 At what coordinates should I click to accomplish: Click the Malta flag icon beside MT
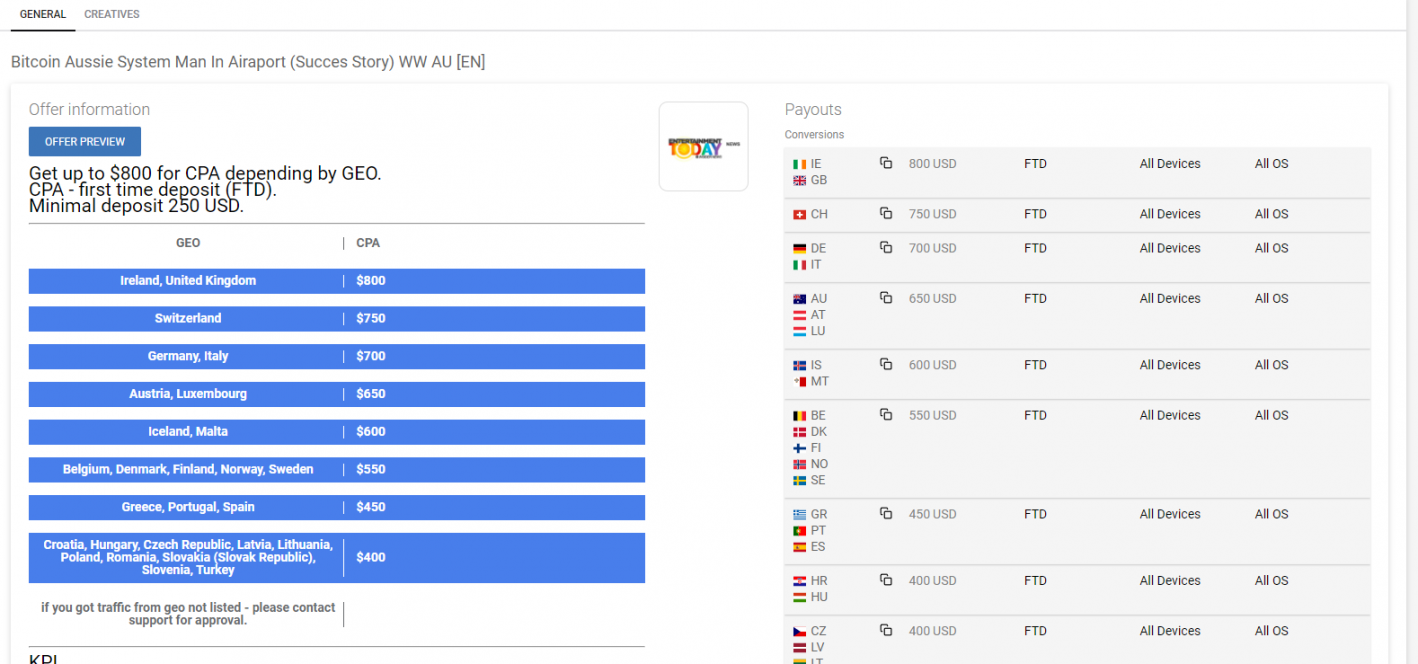[x=799, y=382]
